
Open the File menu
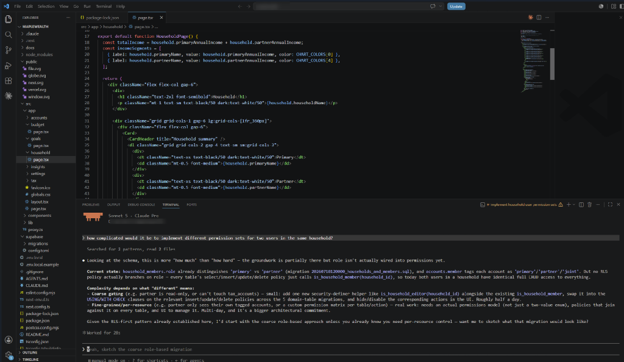[17, 6]
